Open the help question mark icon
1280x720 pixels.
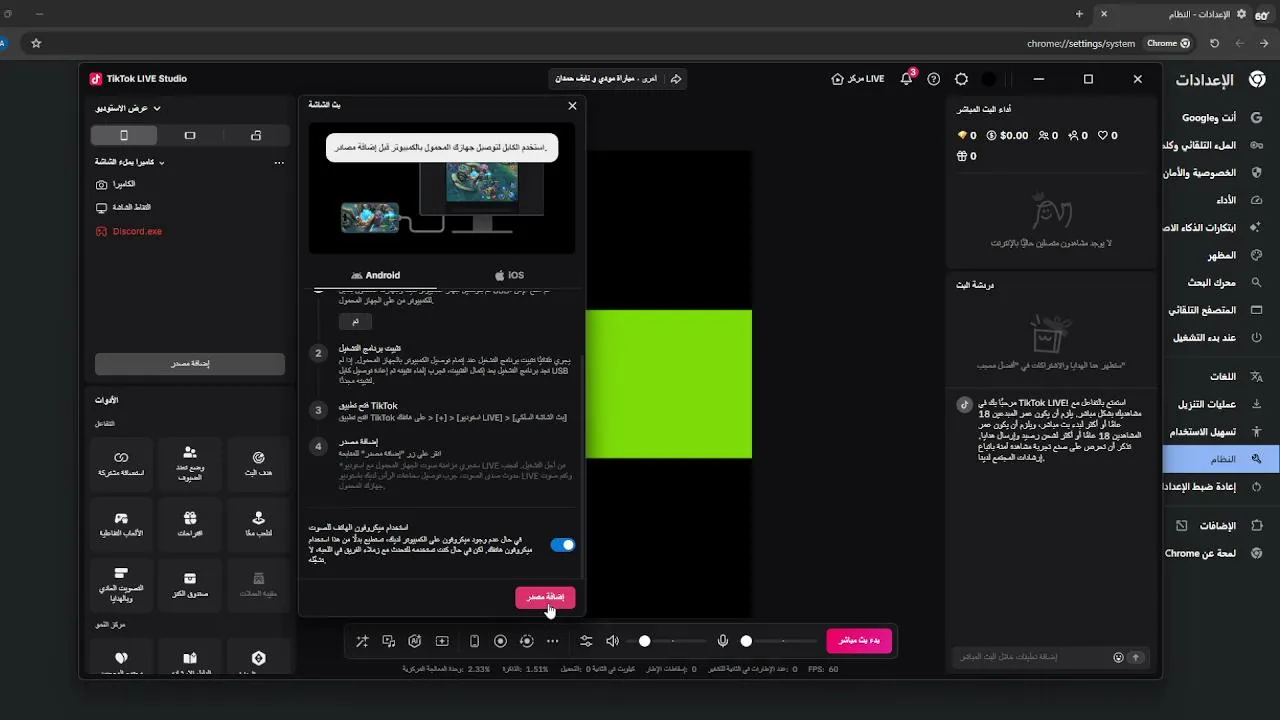point(934,79)
